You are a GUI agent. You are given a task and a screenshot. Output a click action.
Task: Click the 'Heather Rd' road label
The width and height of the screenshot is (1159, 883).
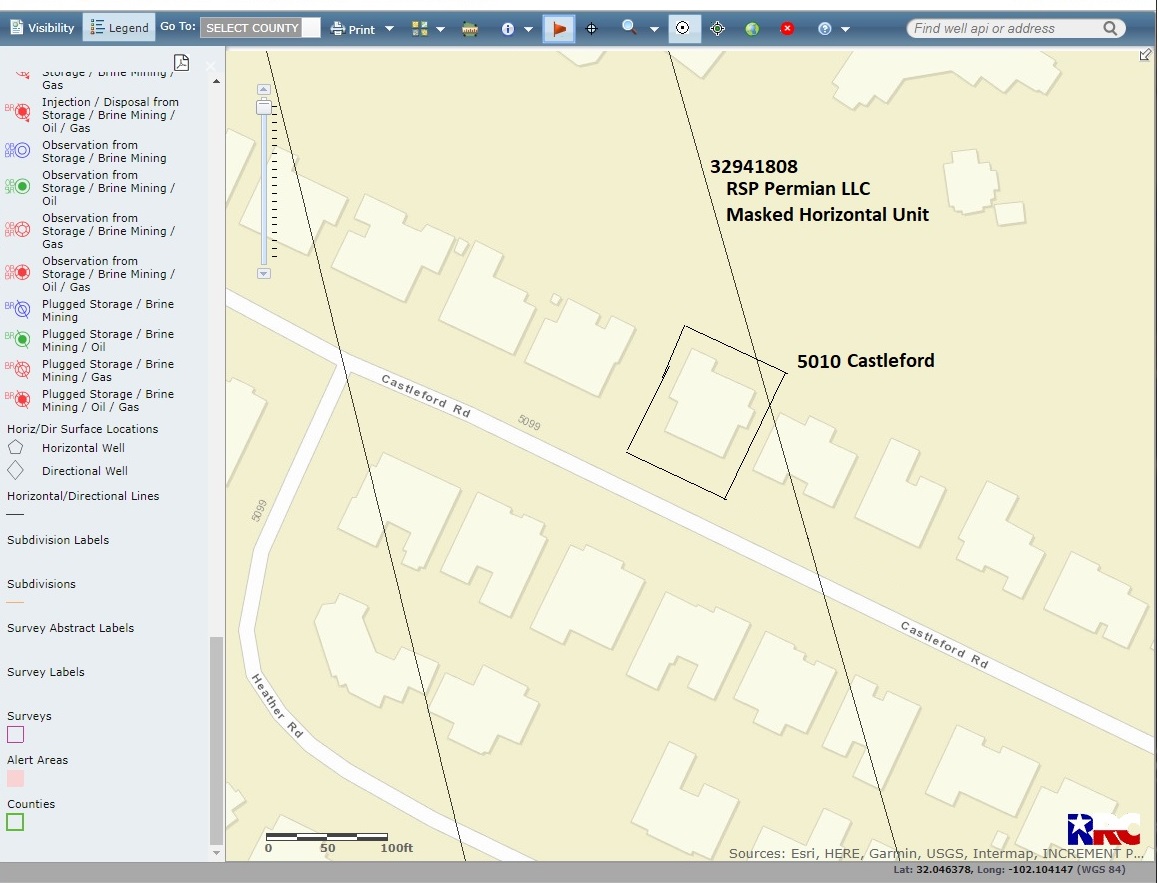click(277, 706)
